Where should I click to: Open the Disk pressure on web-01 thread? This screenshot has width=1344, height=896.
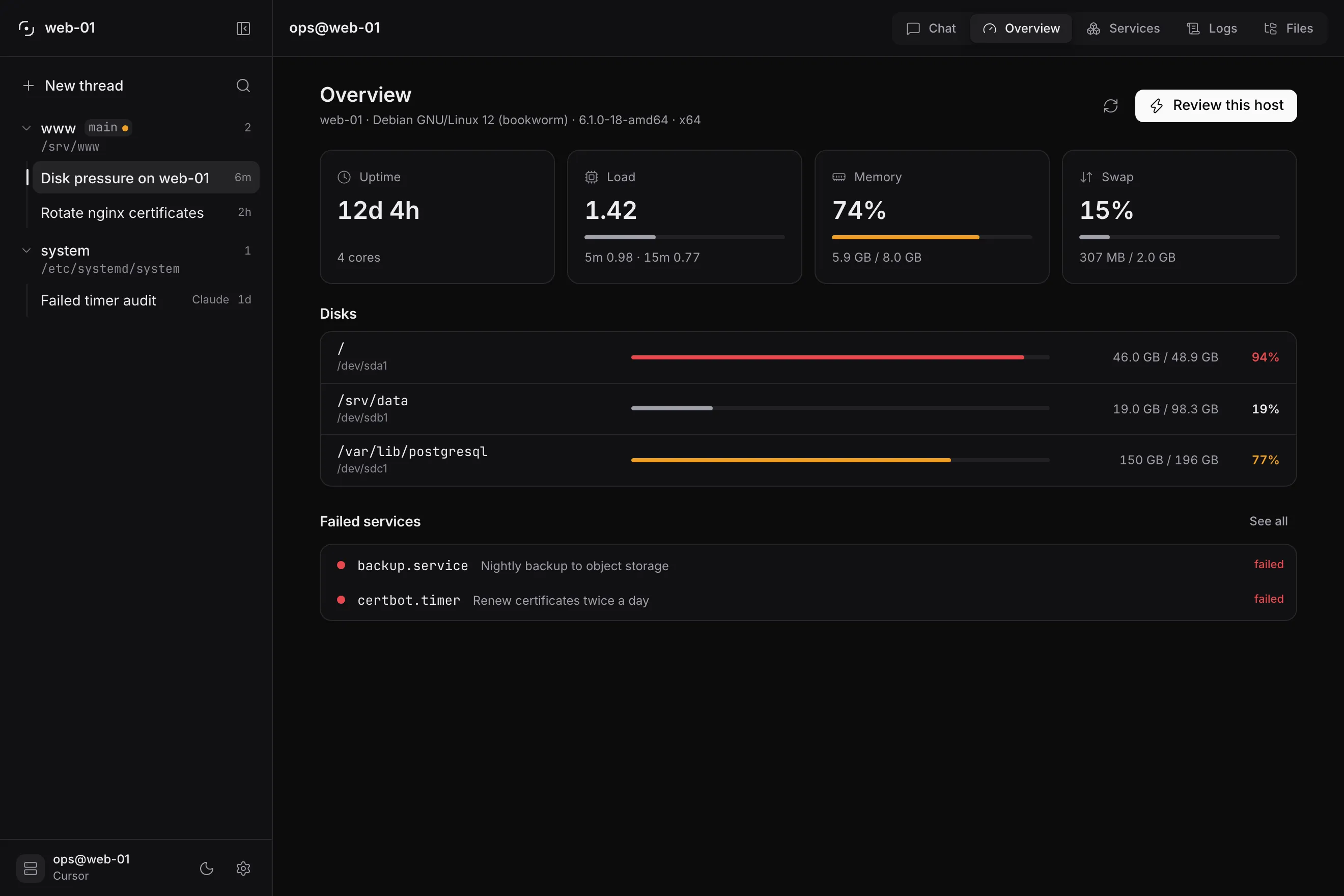pos(146,178)
